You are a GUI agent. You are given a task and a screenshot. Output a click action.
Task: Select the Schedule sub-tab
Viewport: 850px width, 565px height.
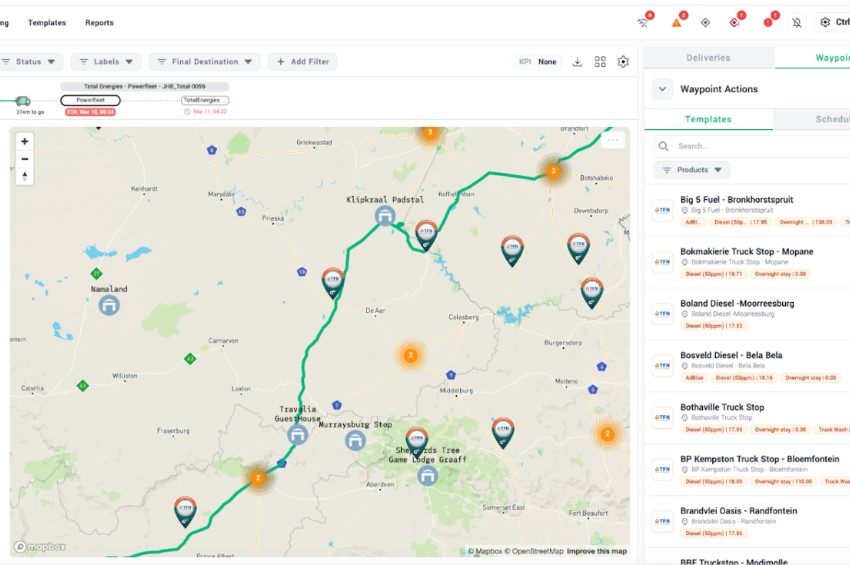pyautogui.click(x=812, y=119)
